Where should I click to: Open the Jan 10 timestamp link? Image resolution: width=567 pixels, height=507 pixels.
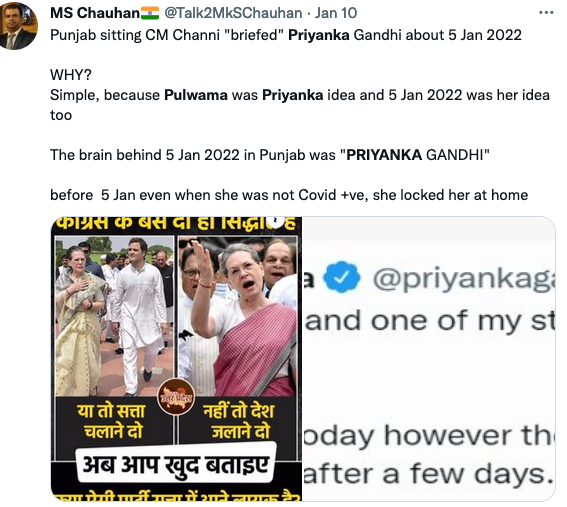[x=336, y=13]
